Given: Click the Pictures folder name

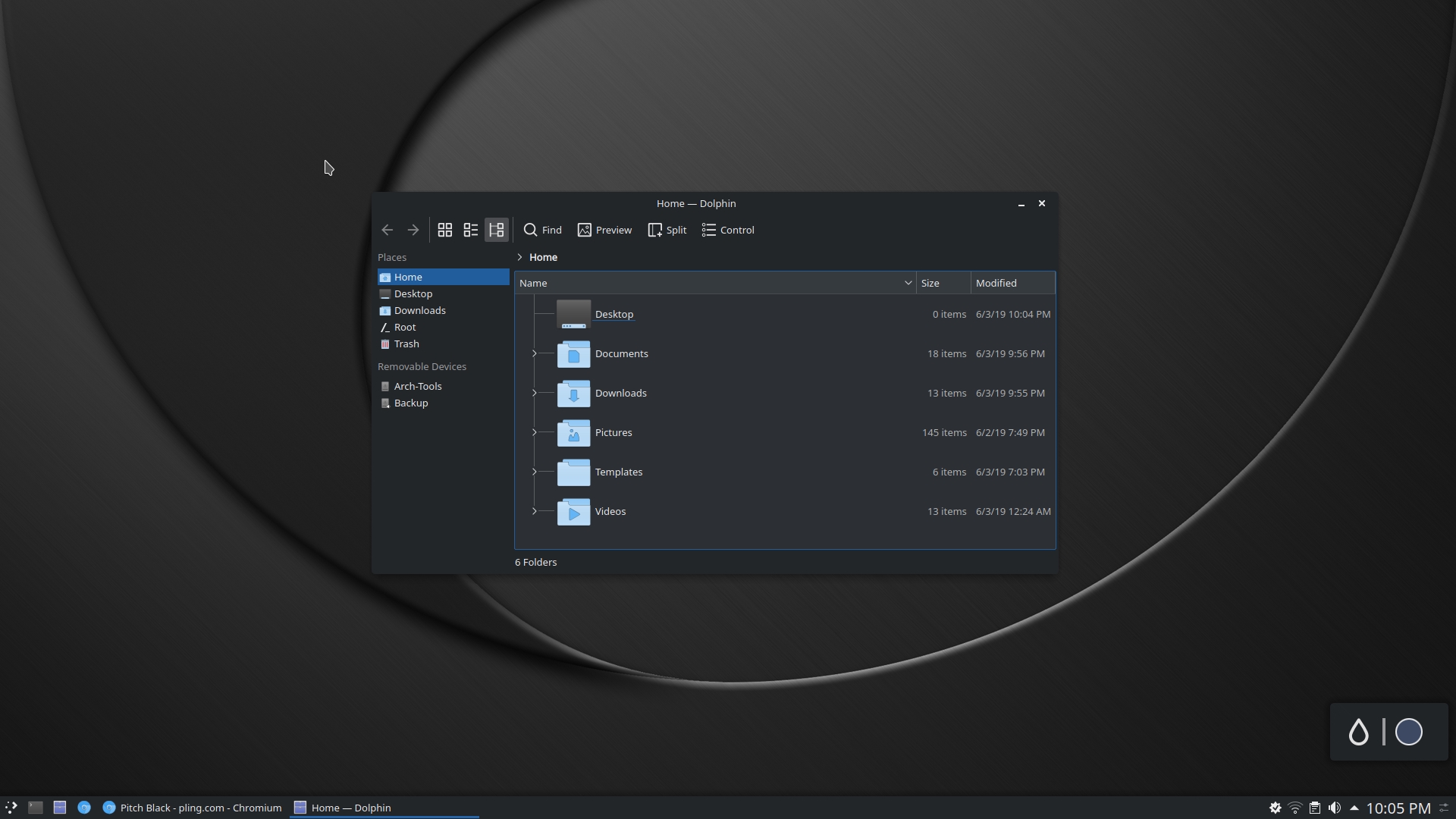Looking at the screenshot, I should pyautogui.click(x=613, y=432).
